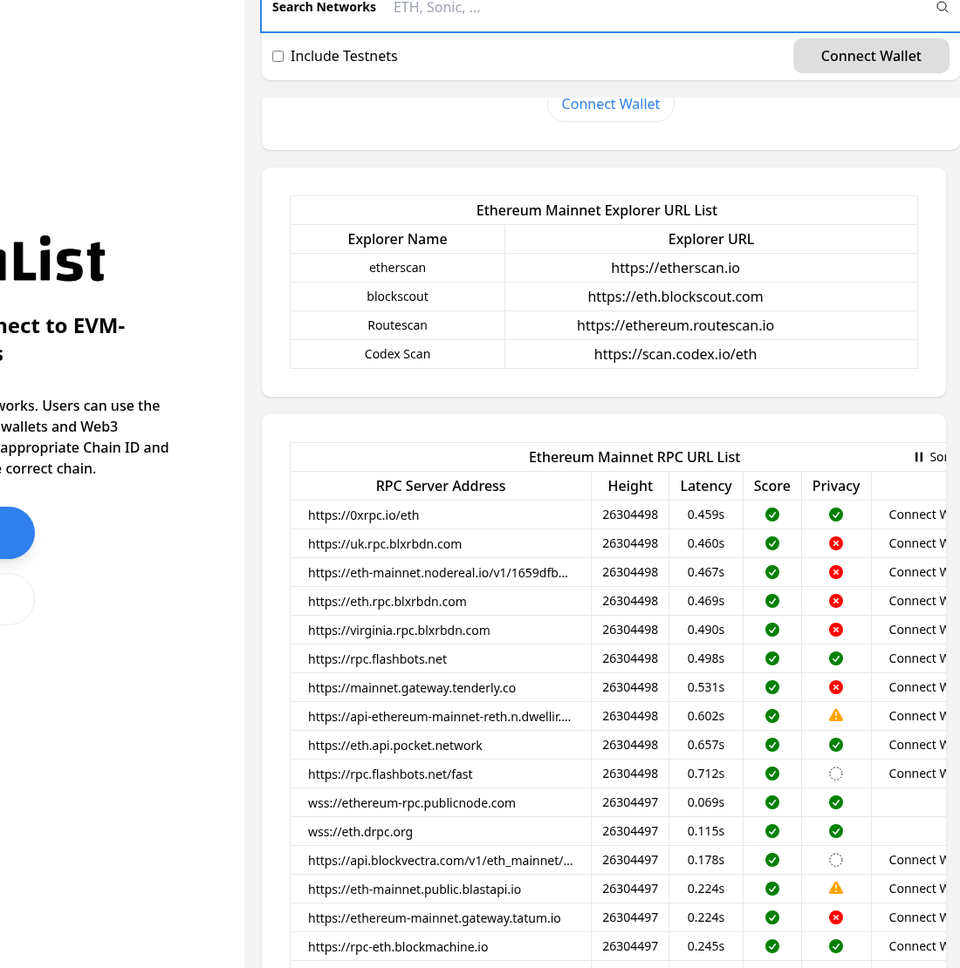
Task: Click the privacy check icon for eth.api.pocket.network
Action: [836, 745]
